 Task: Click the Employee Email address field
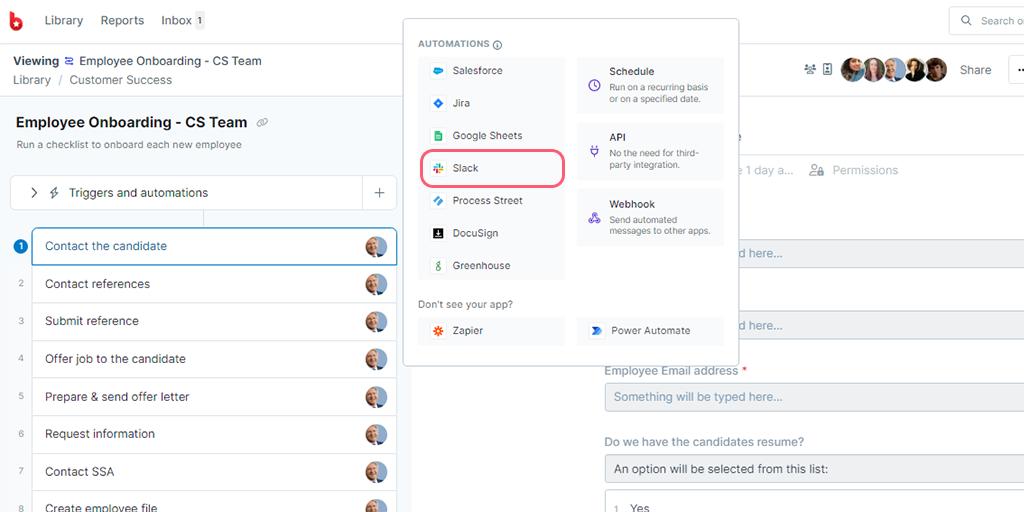coord(814,397)
